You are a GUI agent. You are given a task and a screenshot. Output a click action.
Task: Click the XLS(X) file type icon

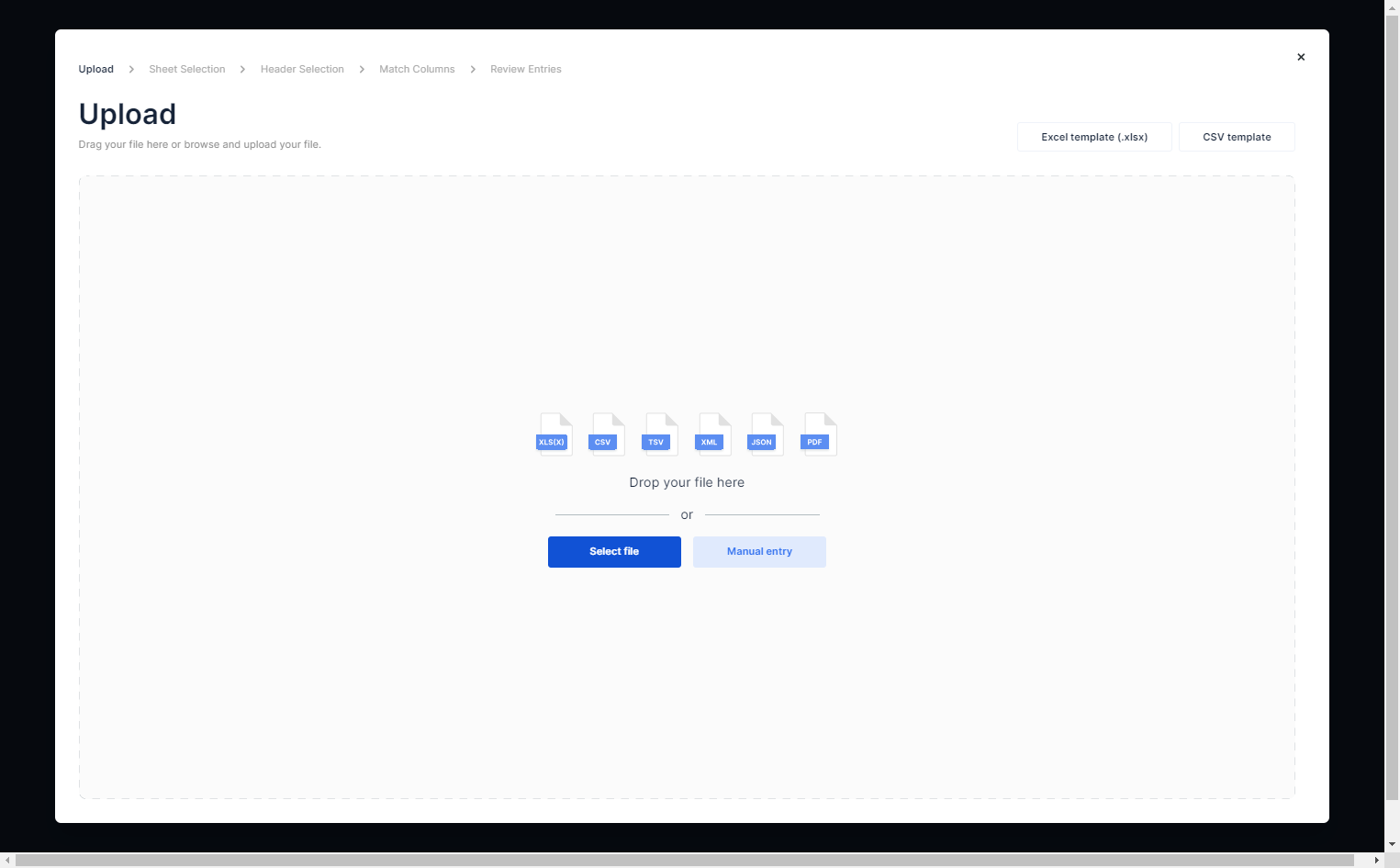(554, 434)
